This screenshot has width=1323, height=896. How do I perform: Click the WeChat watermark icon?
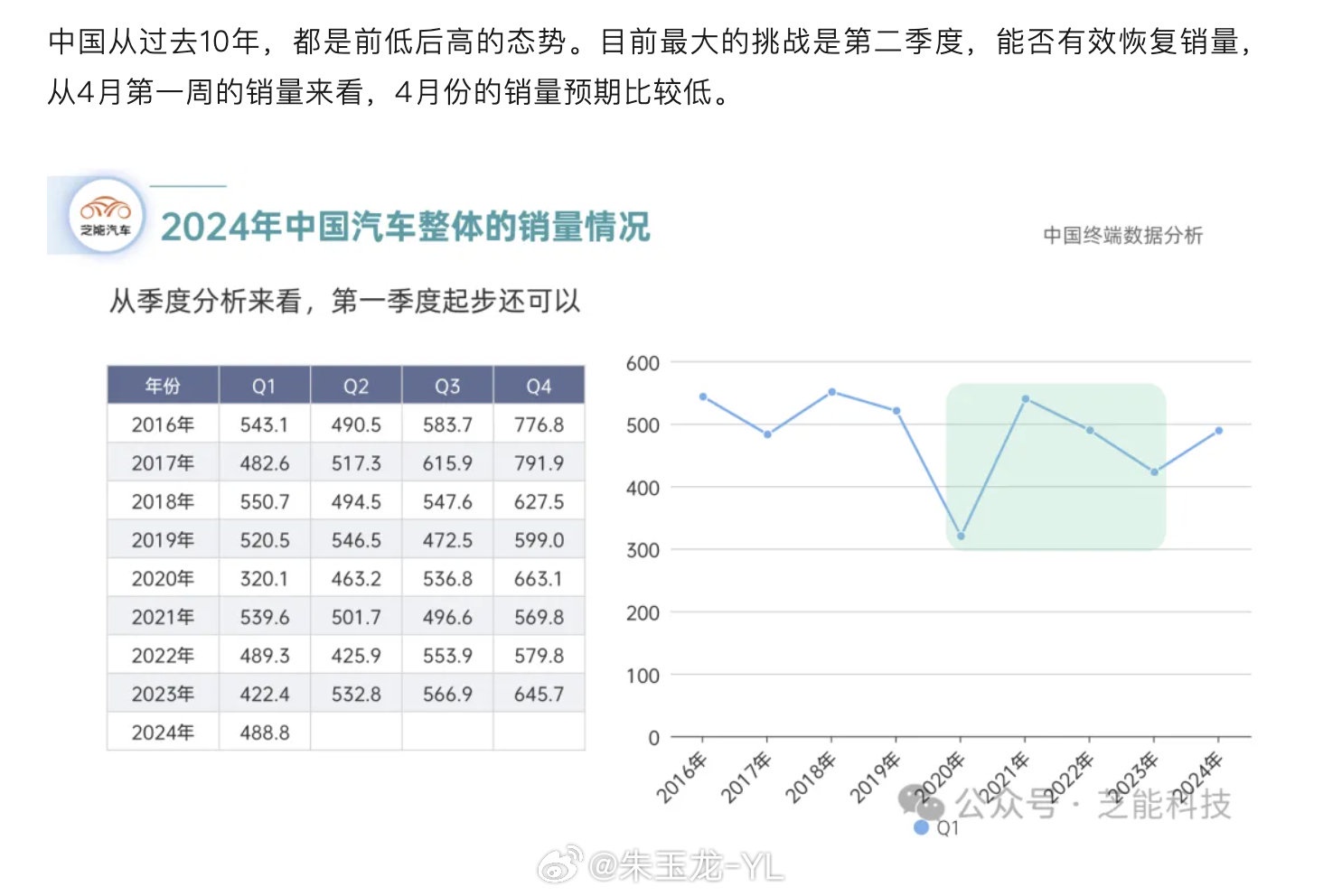(x=920, y=801)
